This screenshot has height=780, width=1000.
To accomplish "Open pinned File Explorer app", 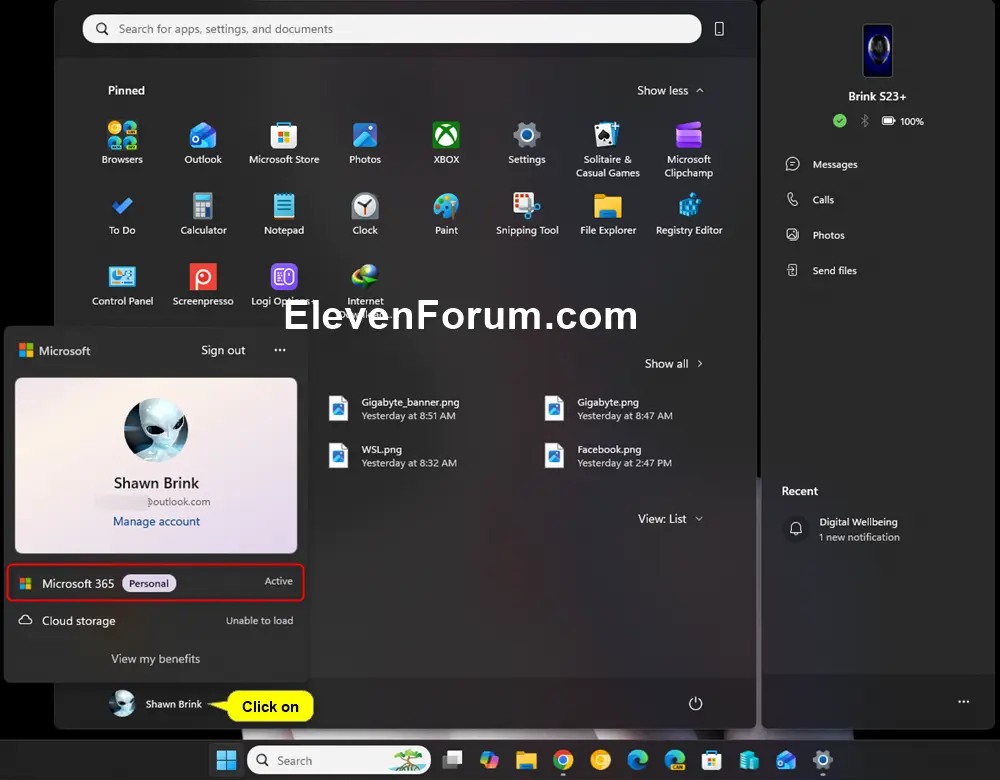I will pos(608,214).
